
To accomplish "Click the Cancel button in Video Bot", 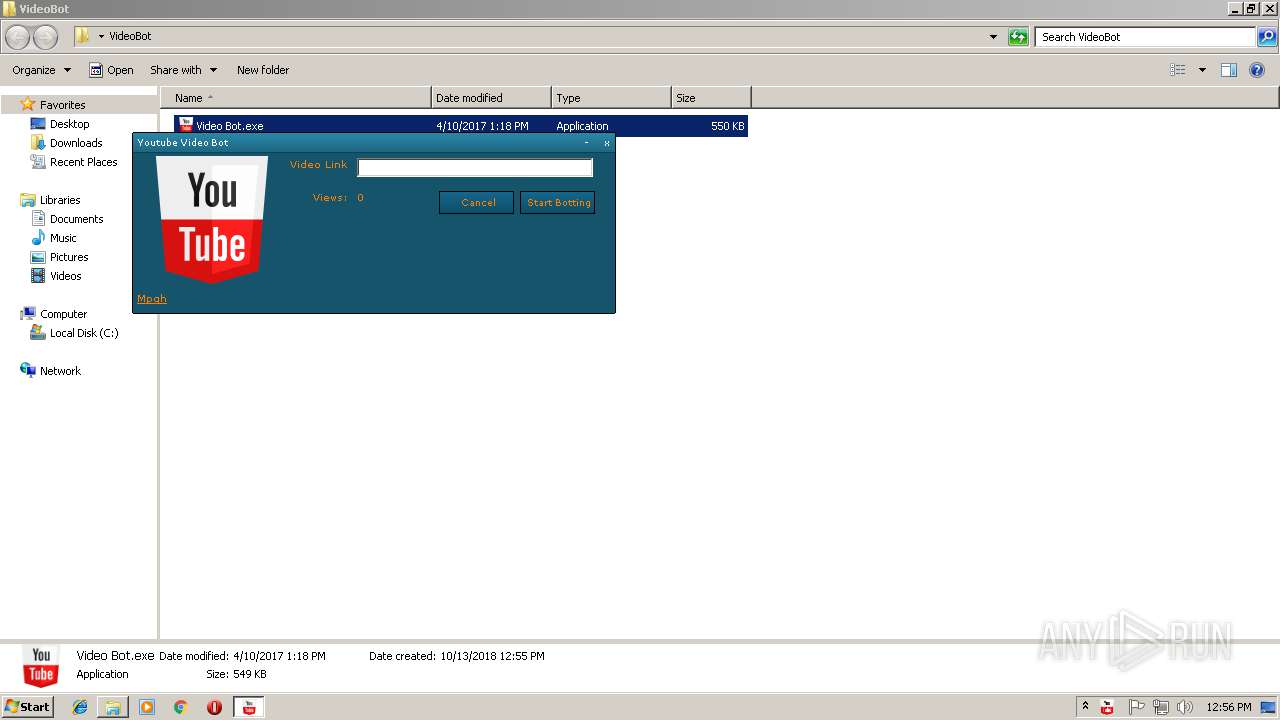I will click(477, 202).
